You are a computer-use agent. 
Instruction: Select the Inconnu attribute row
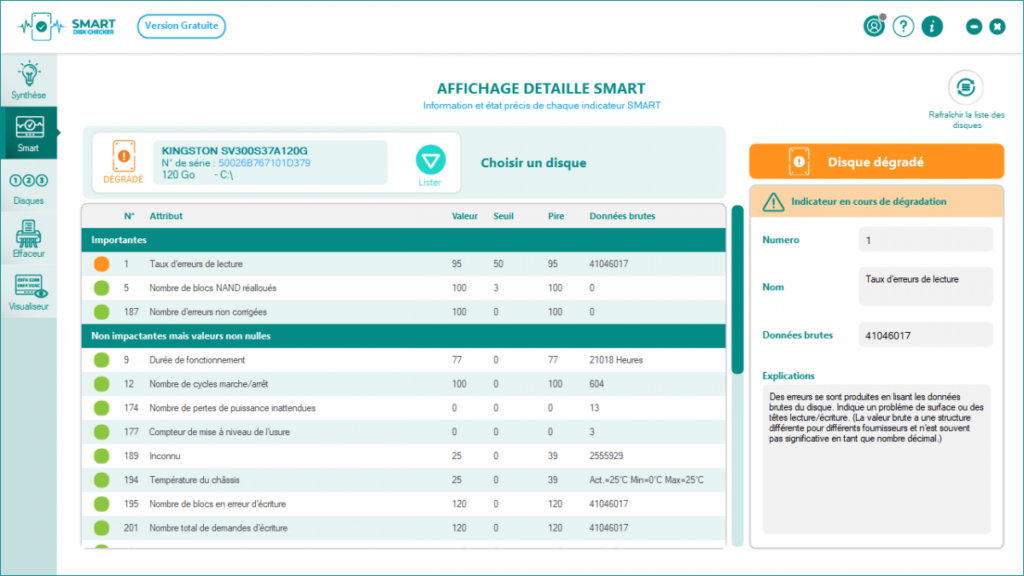coord(404,456)
